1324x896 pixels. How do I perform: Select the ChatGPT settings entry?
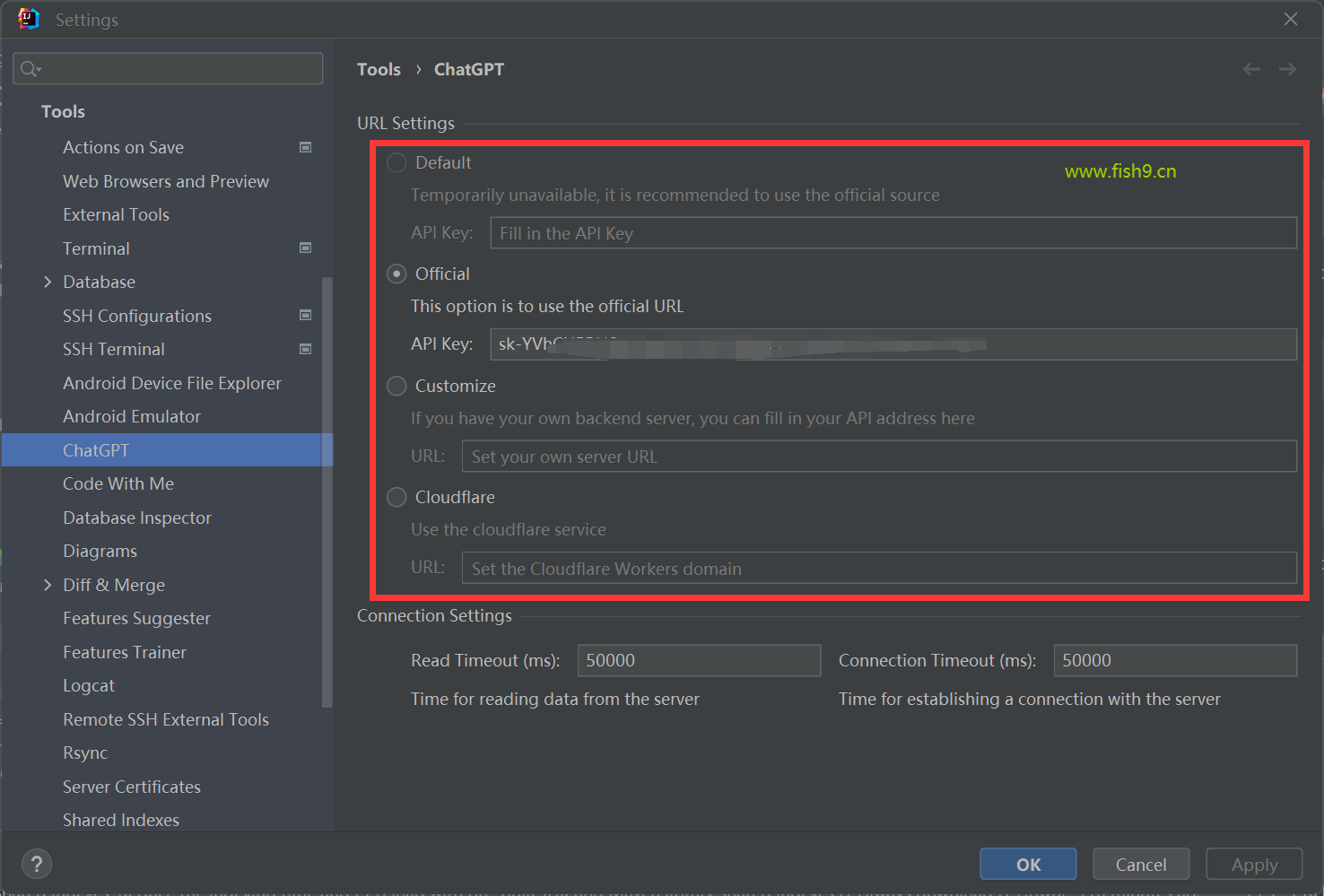(167, 450)
